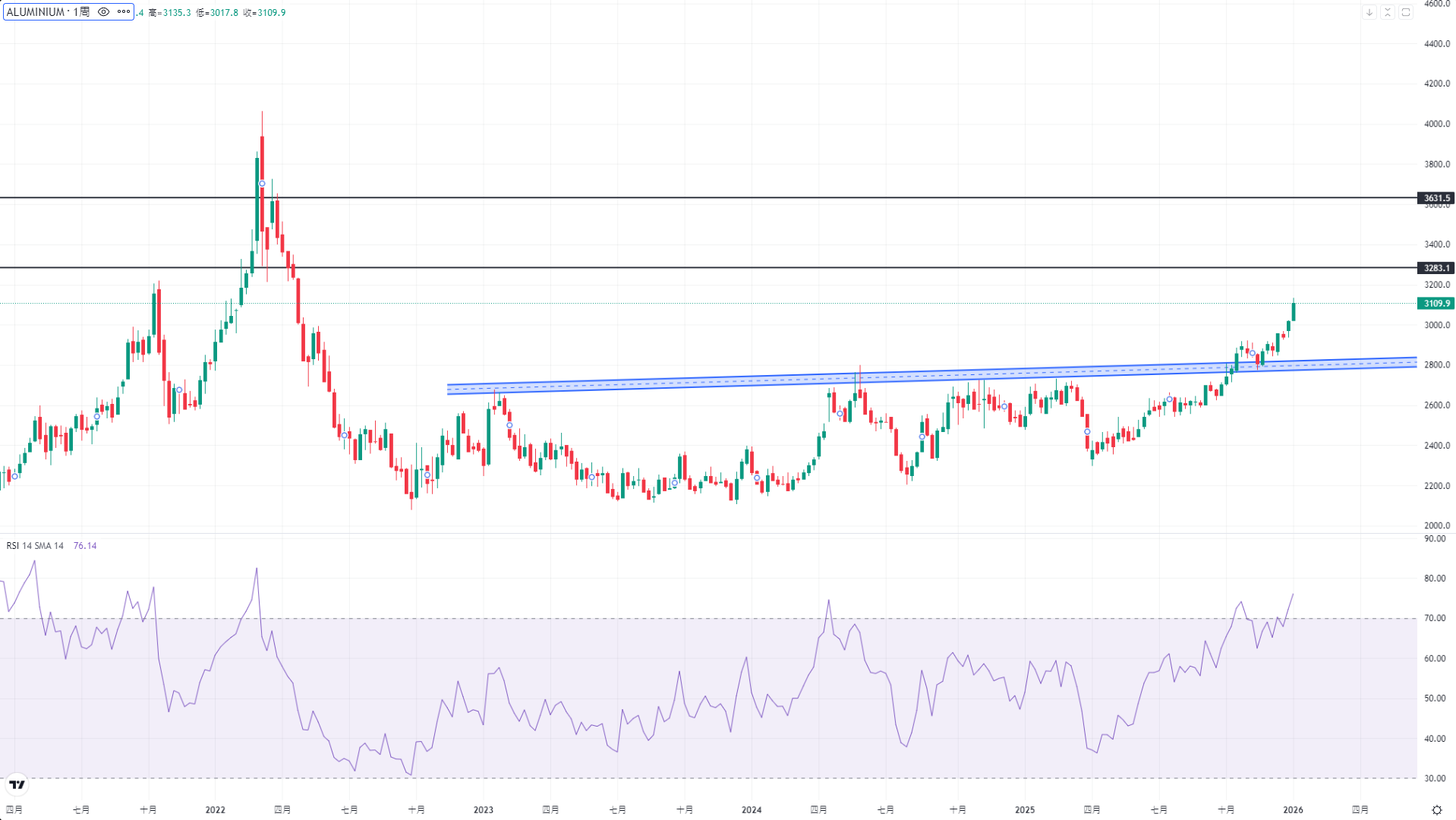Image resolution: width=1456 pixels, height=820 pixels.
Task: Click the 2022 price peak event marker circle
Action: click(263, 184)
